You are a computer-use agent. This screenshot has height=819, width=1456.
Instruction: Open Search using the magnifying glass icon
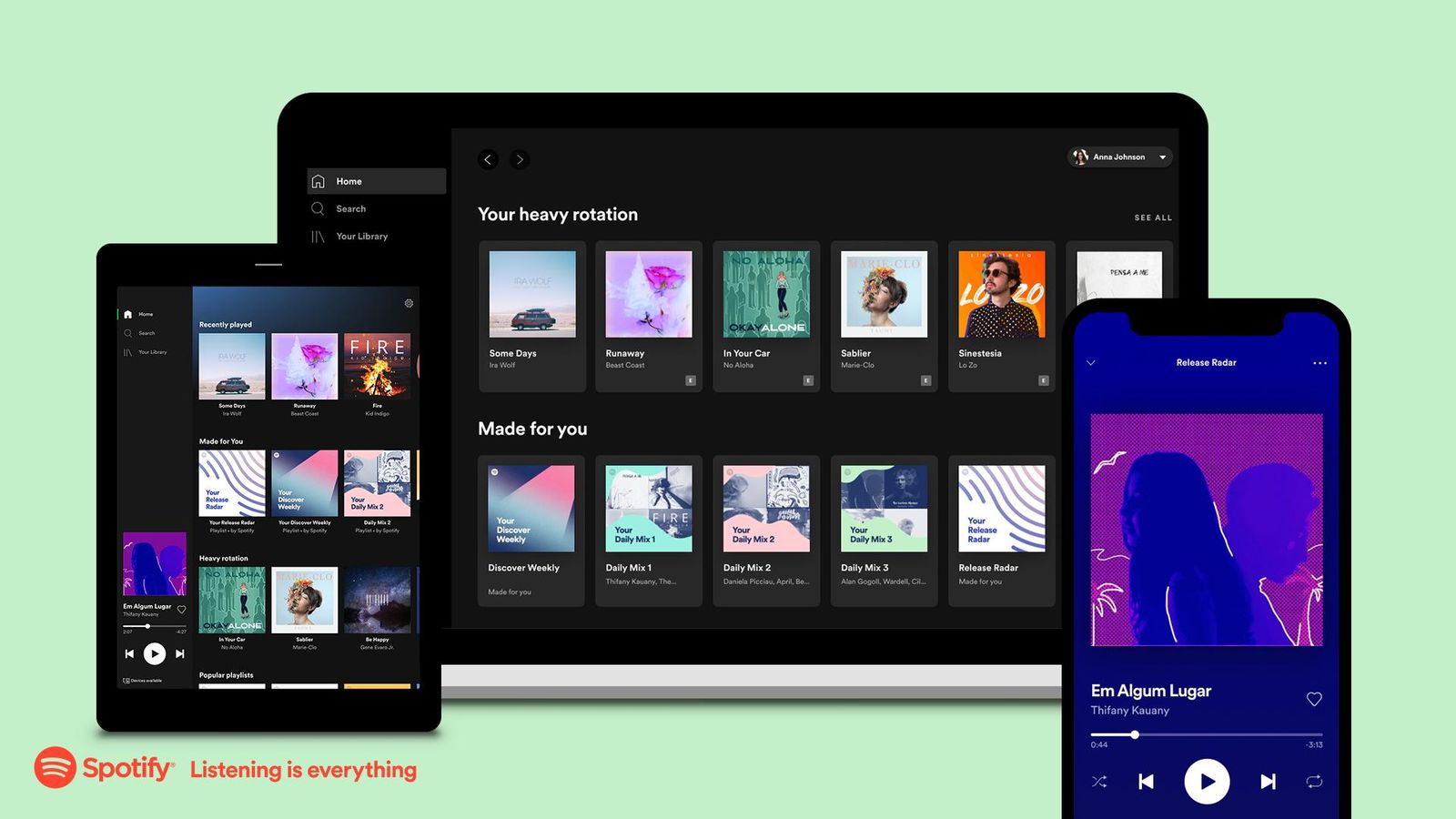tap(318, 208)
